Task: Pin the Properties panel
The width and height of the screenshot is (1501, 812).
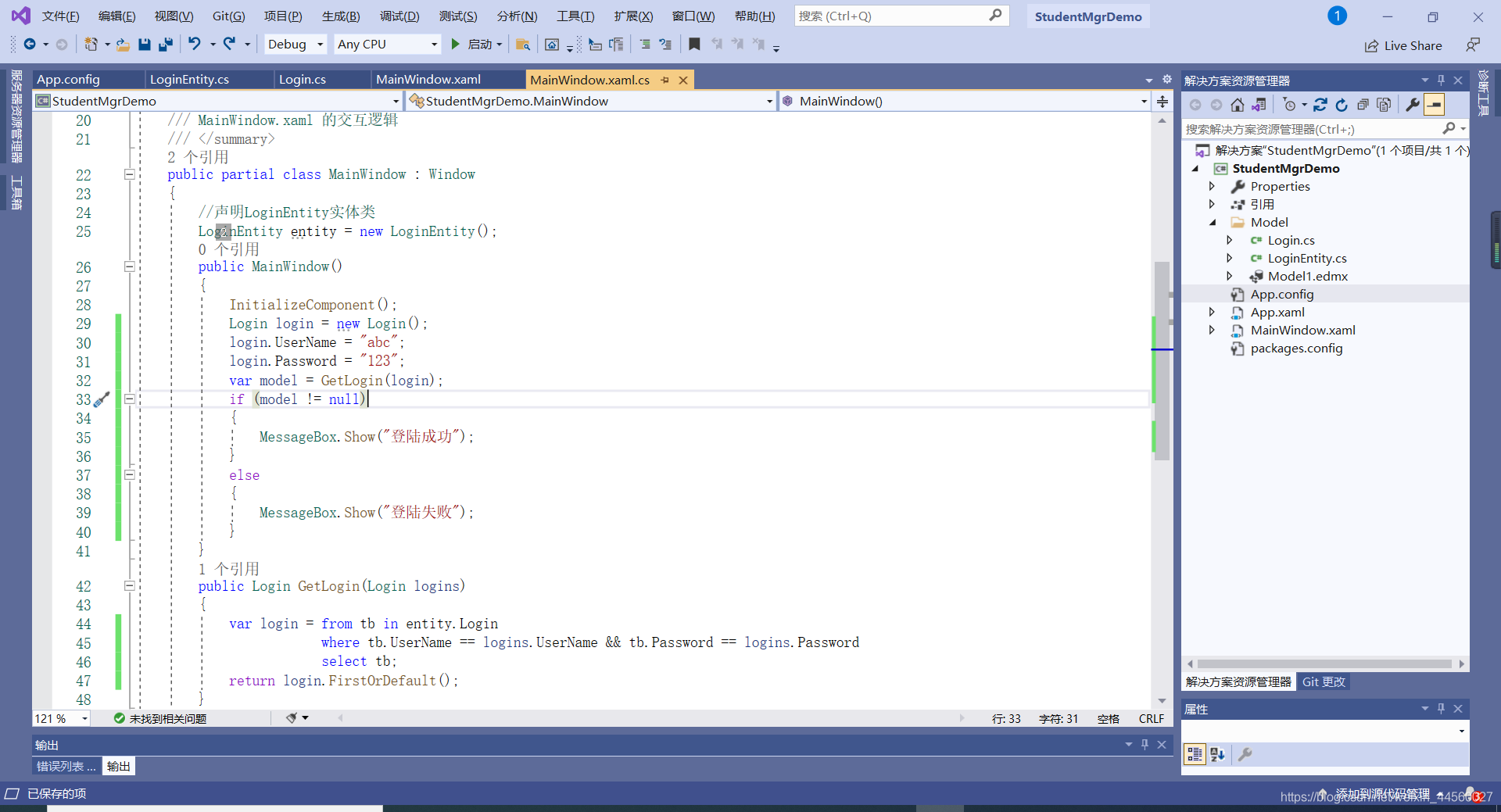Action: (1441, 709)
